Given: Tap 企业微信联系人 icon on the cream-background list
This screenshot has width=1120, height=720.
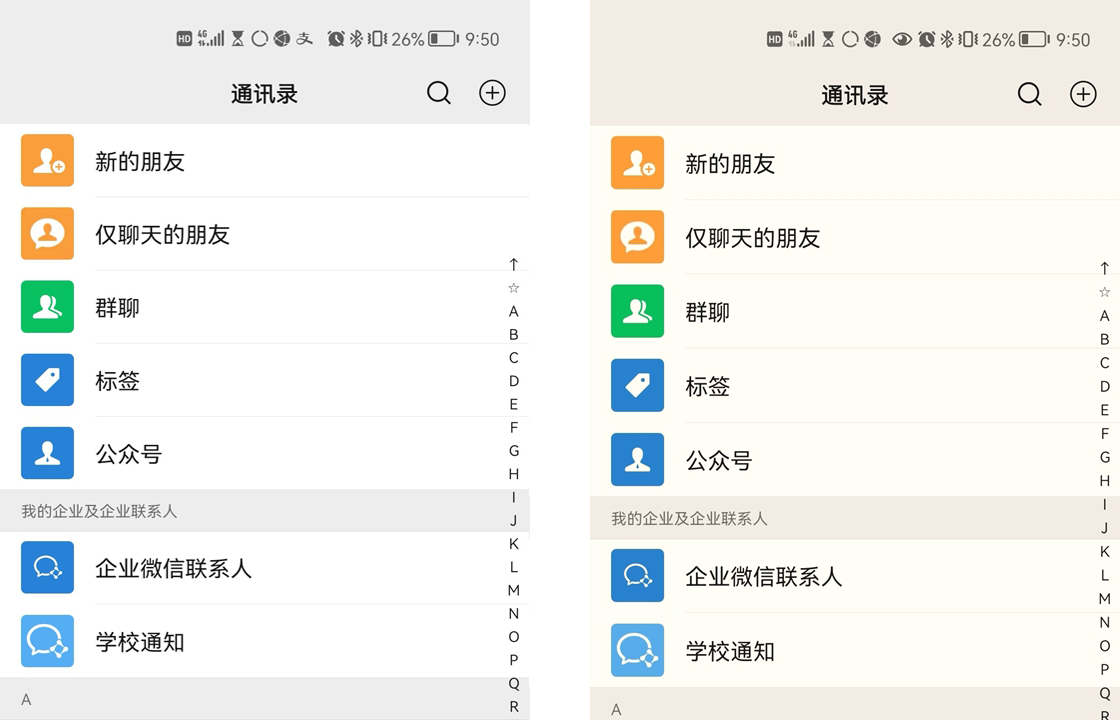Looking at the screenshot, I should click(x=637, y=575).
